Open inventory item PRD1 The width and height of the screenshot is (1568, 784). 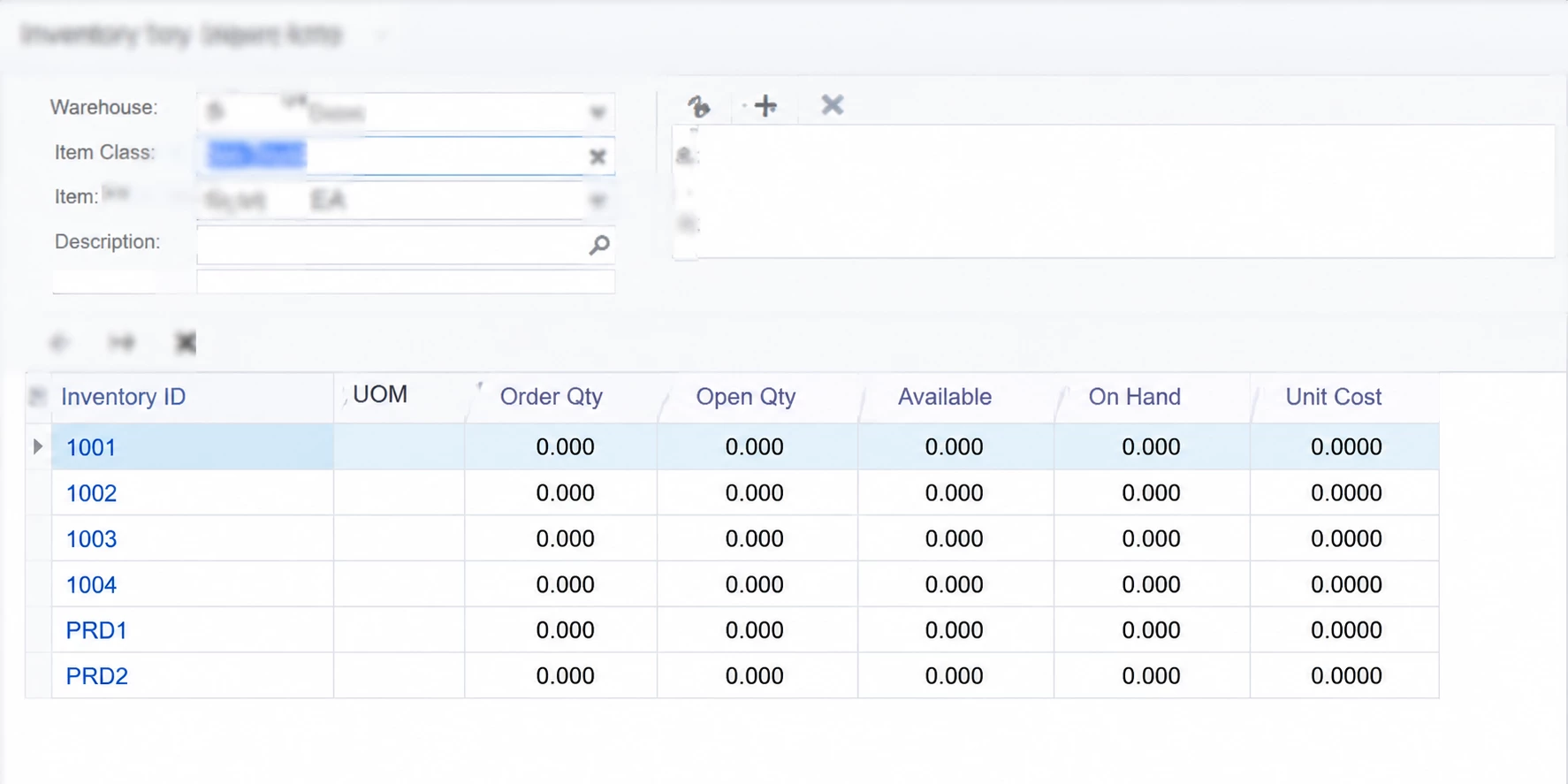pos(97,630)
